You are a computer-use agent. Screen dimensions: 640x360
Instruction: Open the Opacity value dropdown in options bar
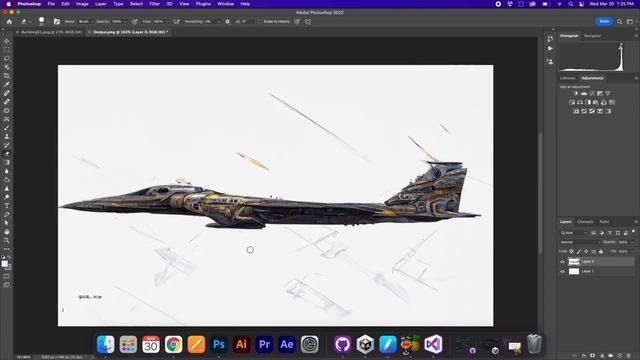coord(125,22)
